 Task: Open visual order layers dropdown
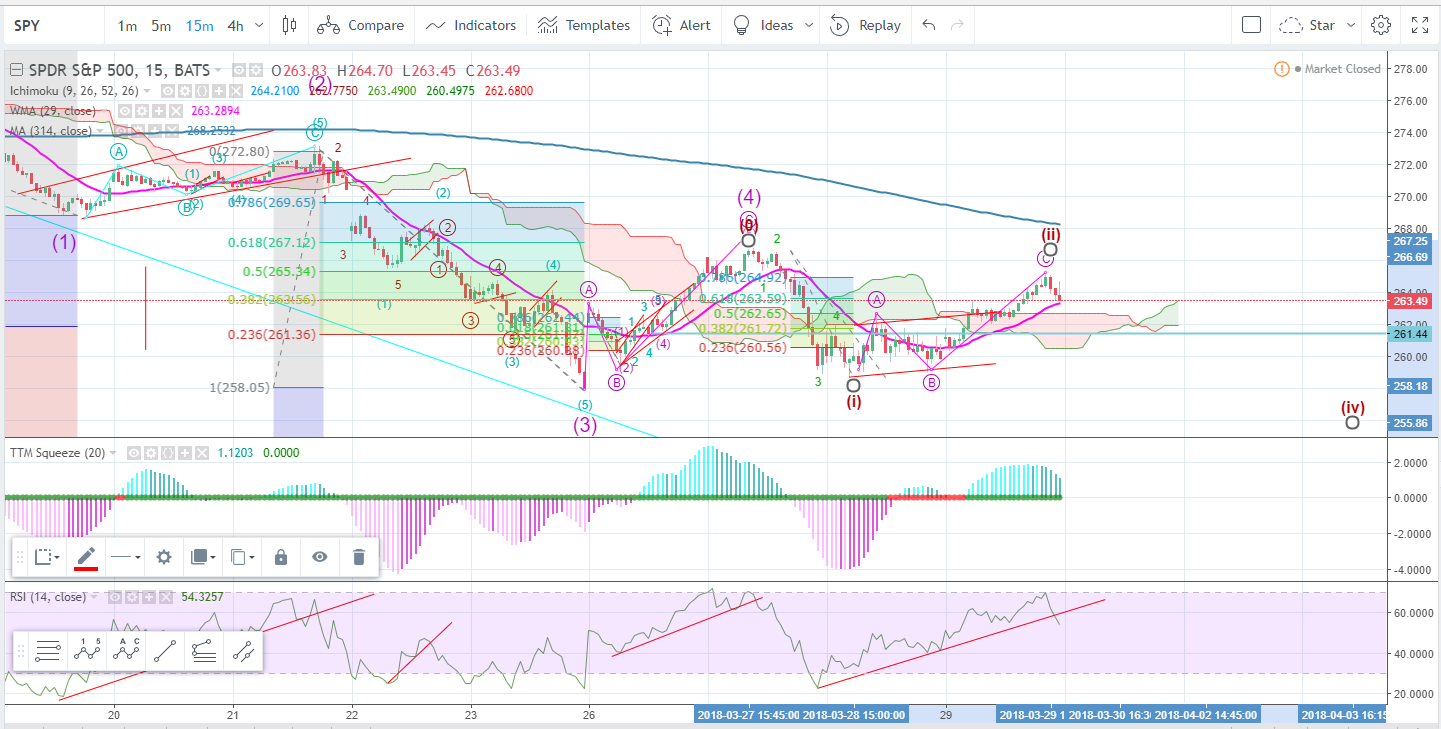pyautogui.click(x=203, y=557)
